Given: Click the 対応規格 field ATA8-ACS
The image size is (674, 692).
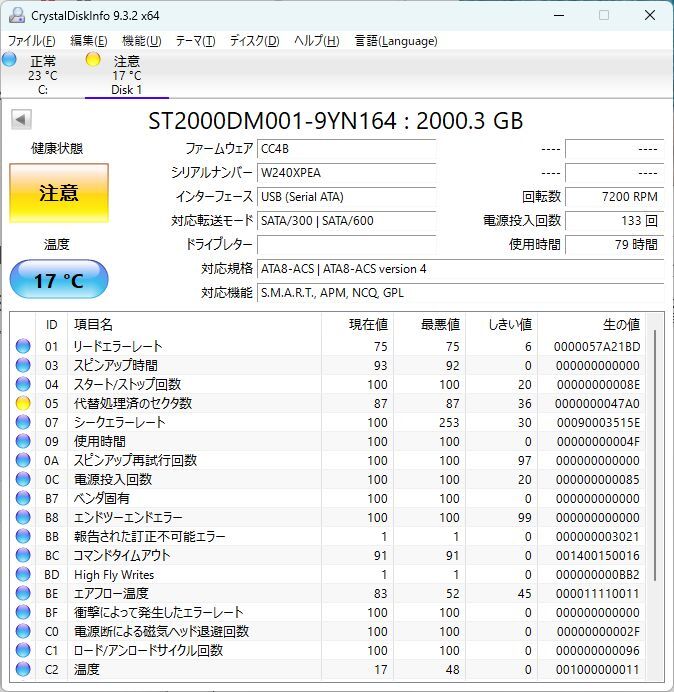Looking at the screenshot, I should tap(460, 269).
